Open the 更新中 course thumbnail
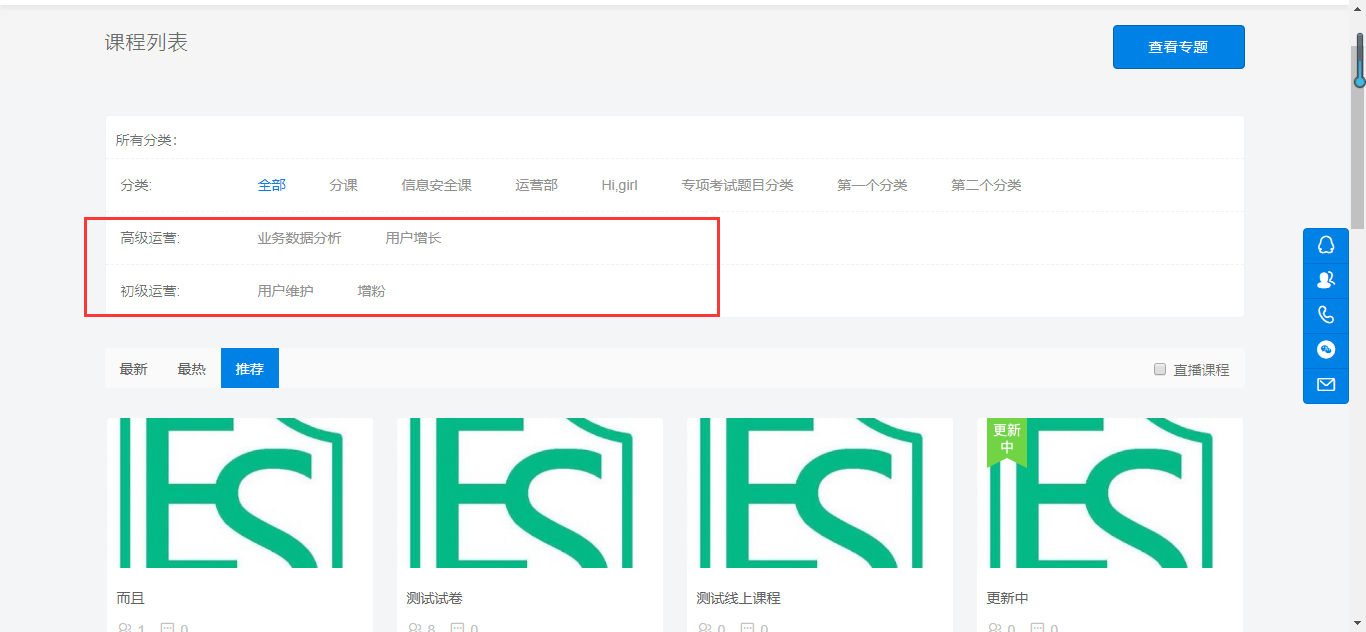The image size is (1366, 632). pyautogui.click(x=1110, y=493)
